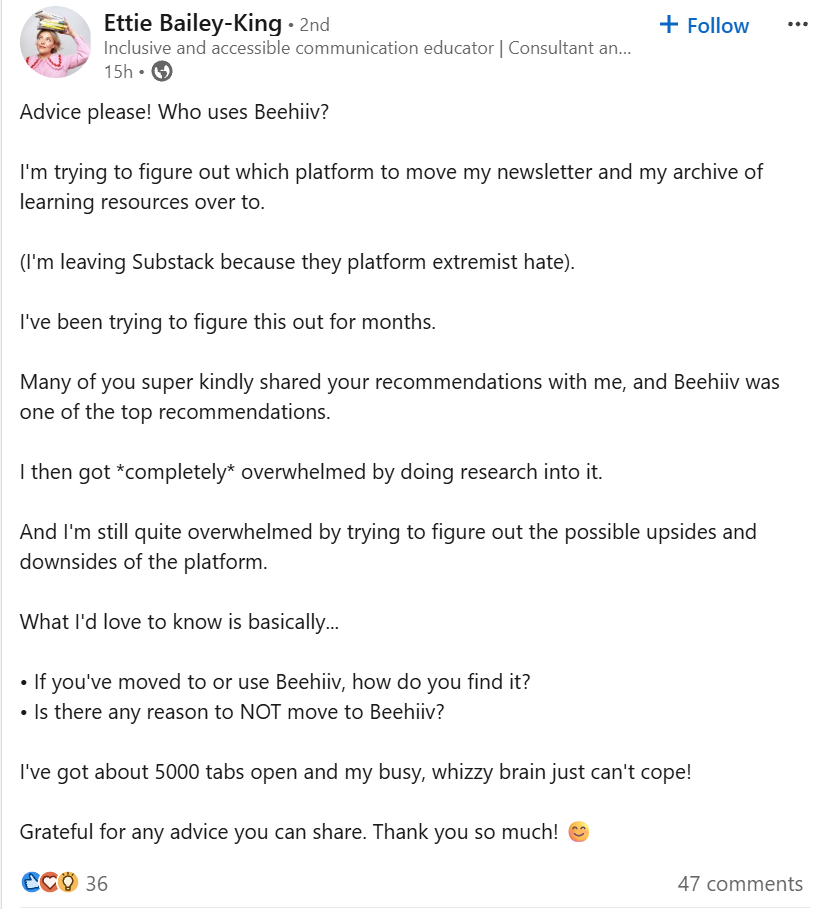View reactors by clicking the 36 count
Image resolution: width=818 pixels, height=909 pixels.
95,883
